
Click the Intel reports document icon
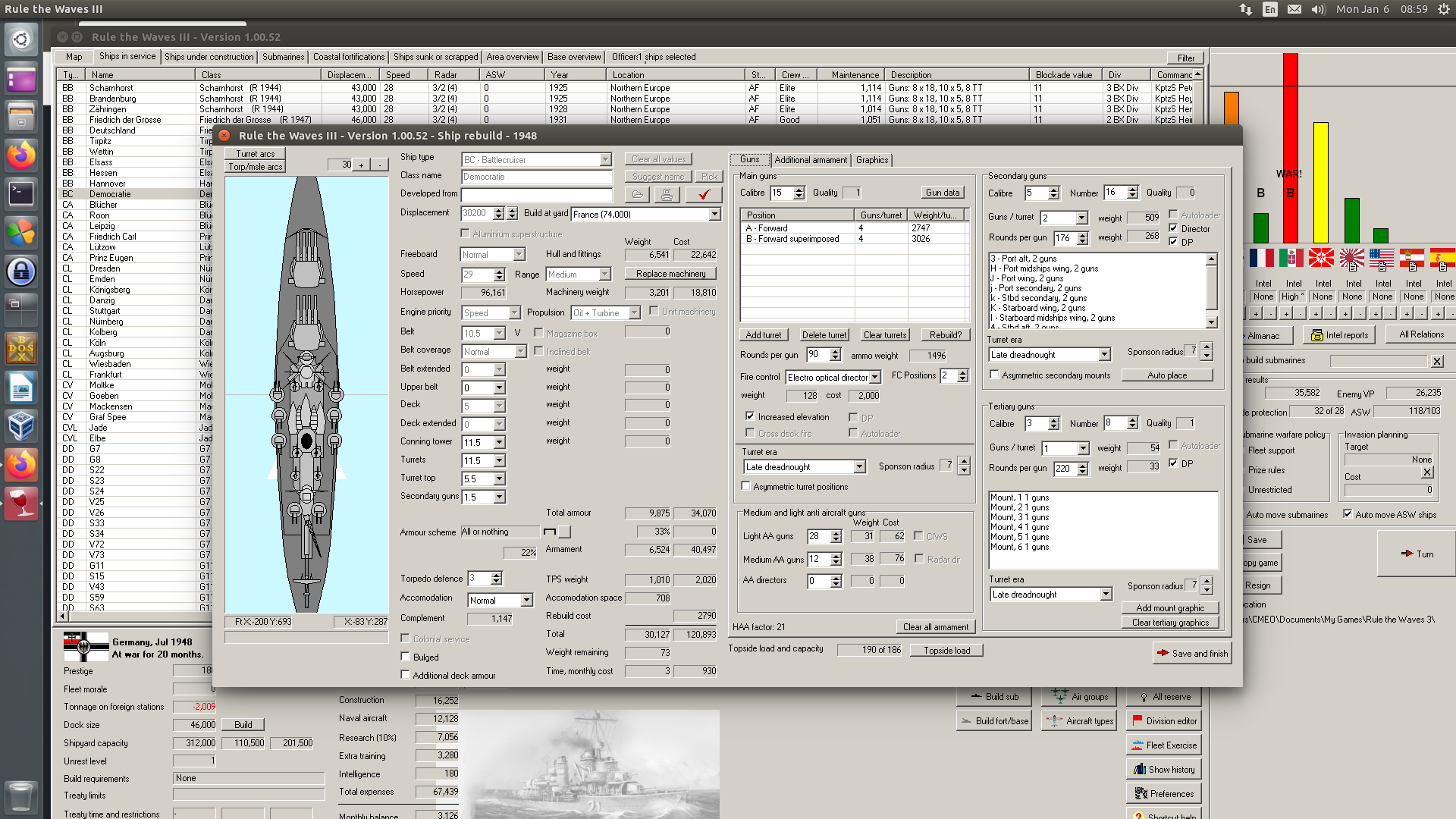pos(1317,335)
